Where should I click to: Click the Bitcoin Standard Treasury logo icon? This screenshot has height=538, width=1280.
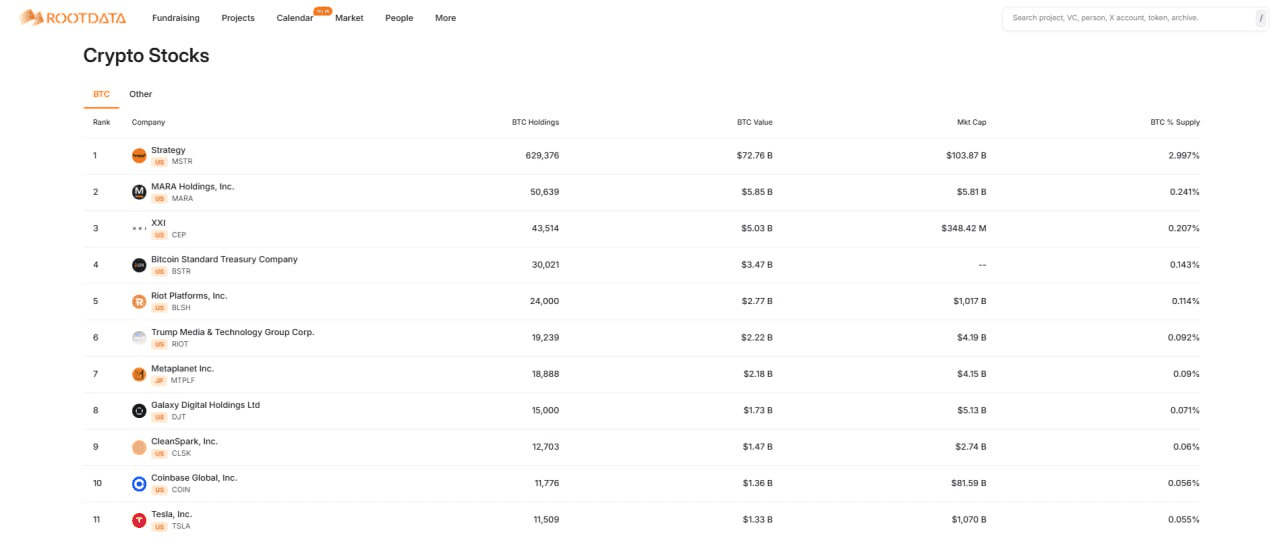coord(139,265)
